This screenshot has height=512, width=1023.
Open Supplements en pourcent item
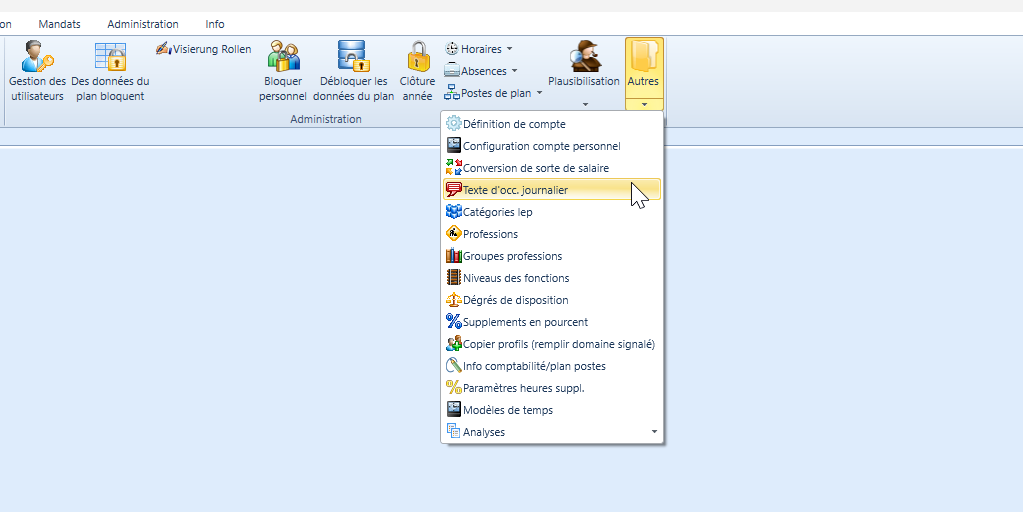point(525,322)
